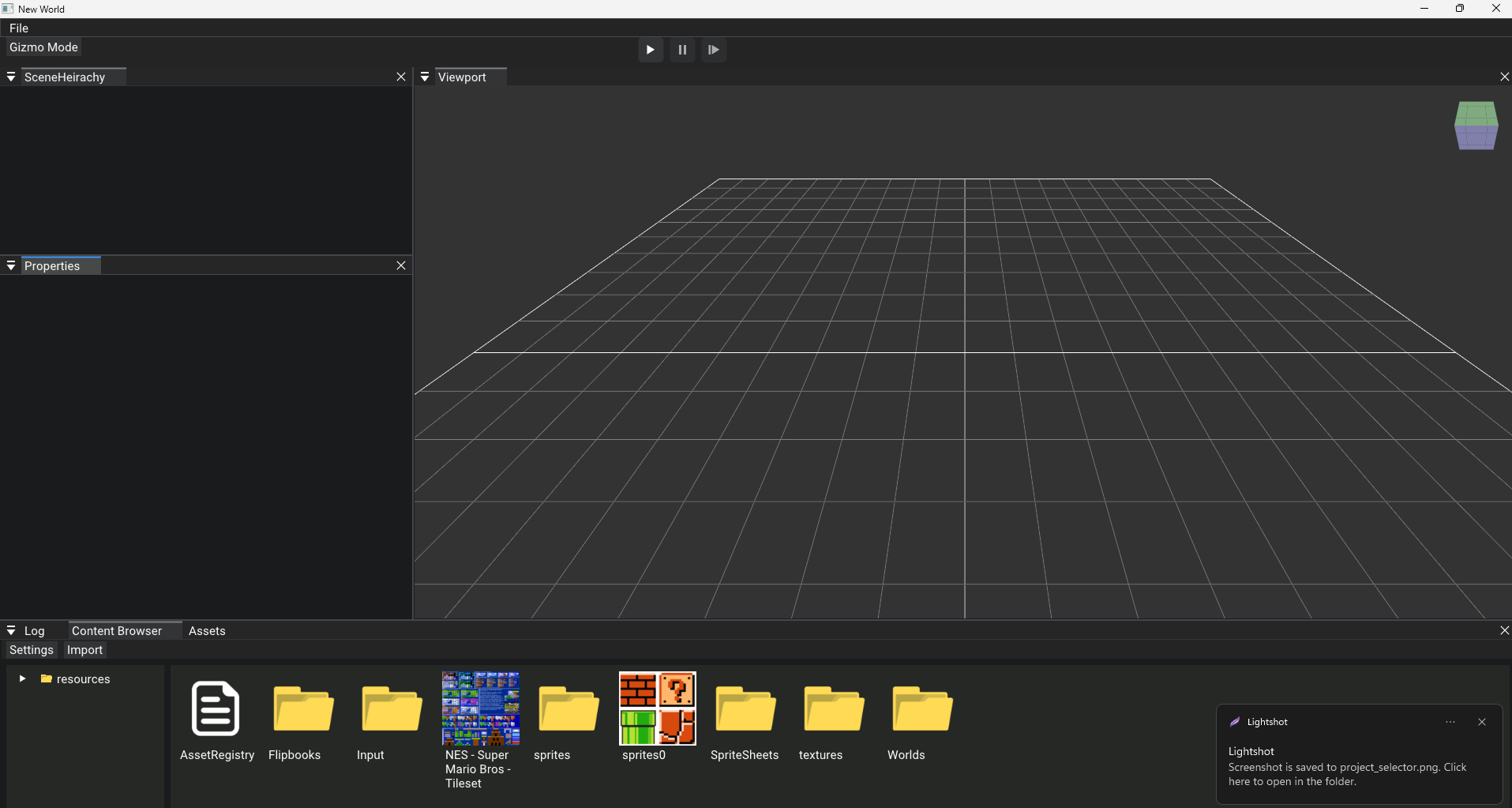Switch to the Log tab
This screenshot has width=1512, height=808.
[34, 630]
